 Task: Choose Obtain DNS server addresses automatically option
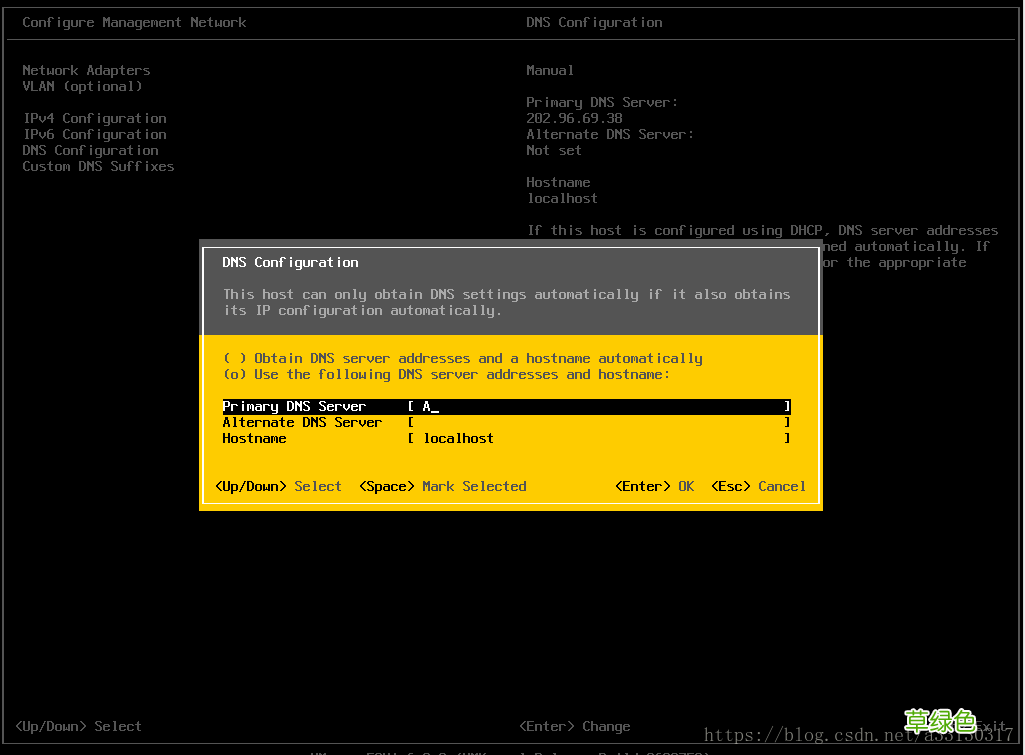tap(463, 358)
